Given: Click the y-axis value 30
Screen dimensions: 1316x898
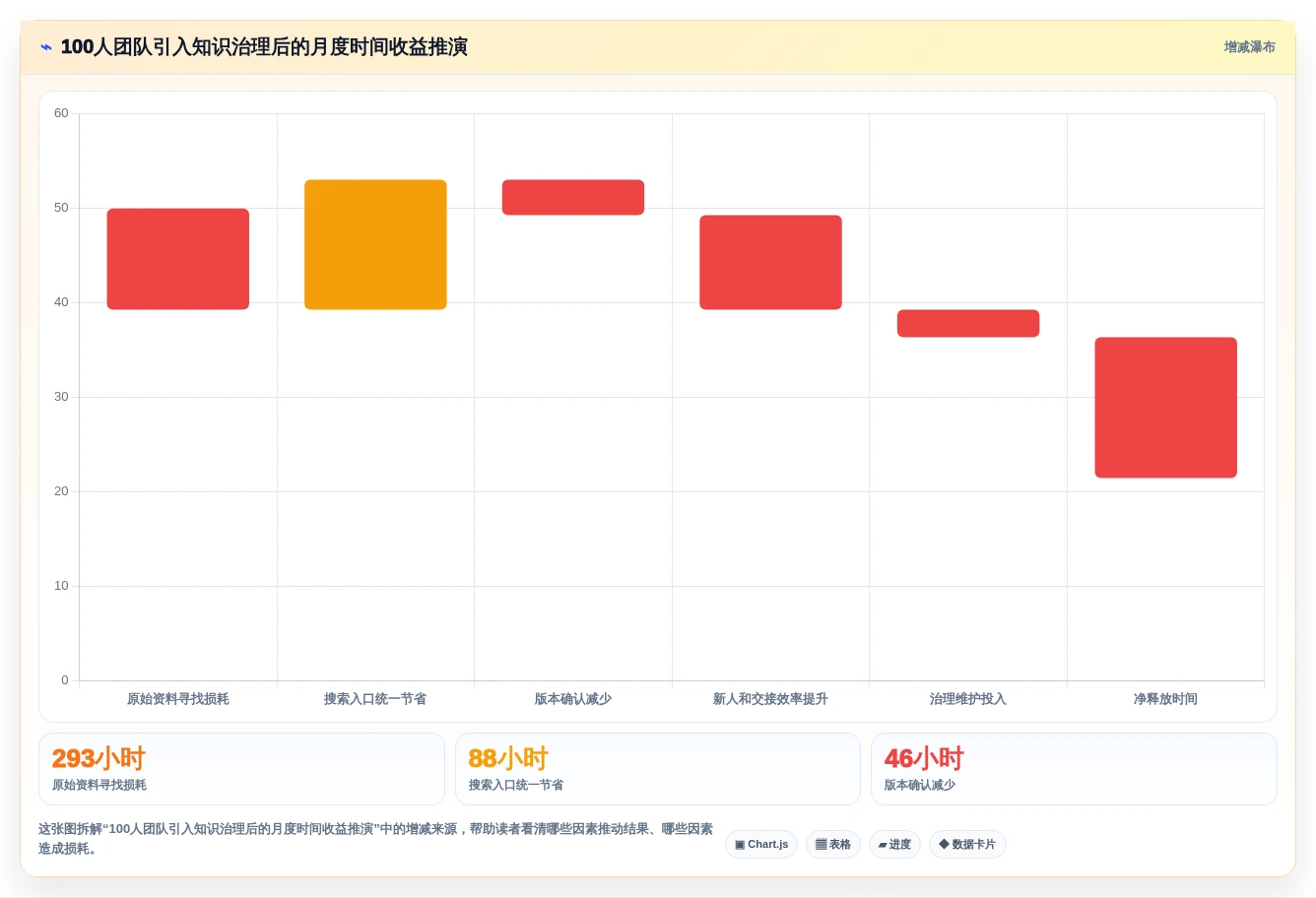Looking at the screenshot, I should coord(61,397).
